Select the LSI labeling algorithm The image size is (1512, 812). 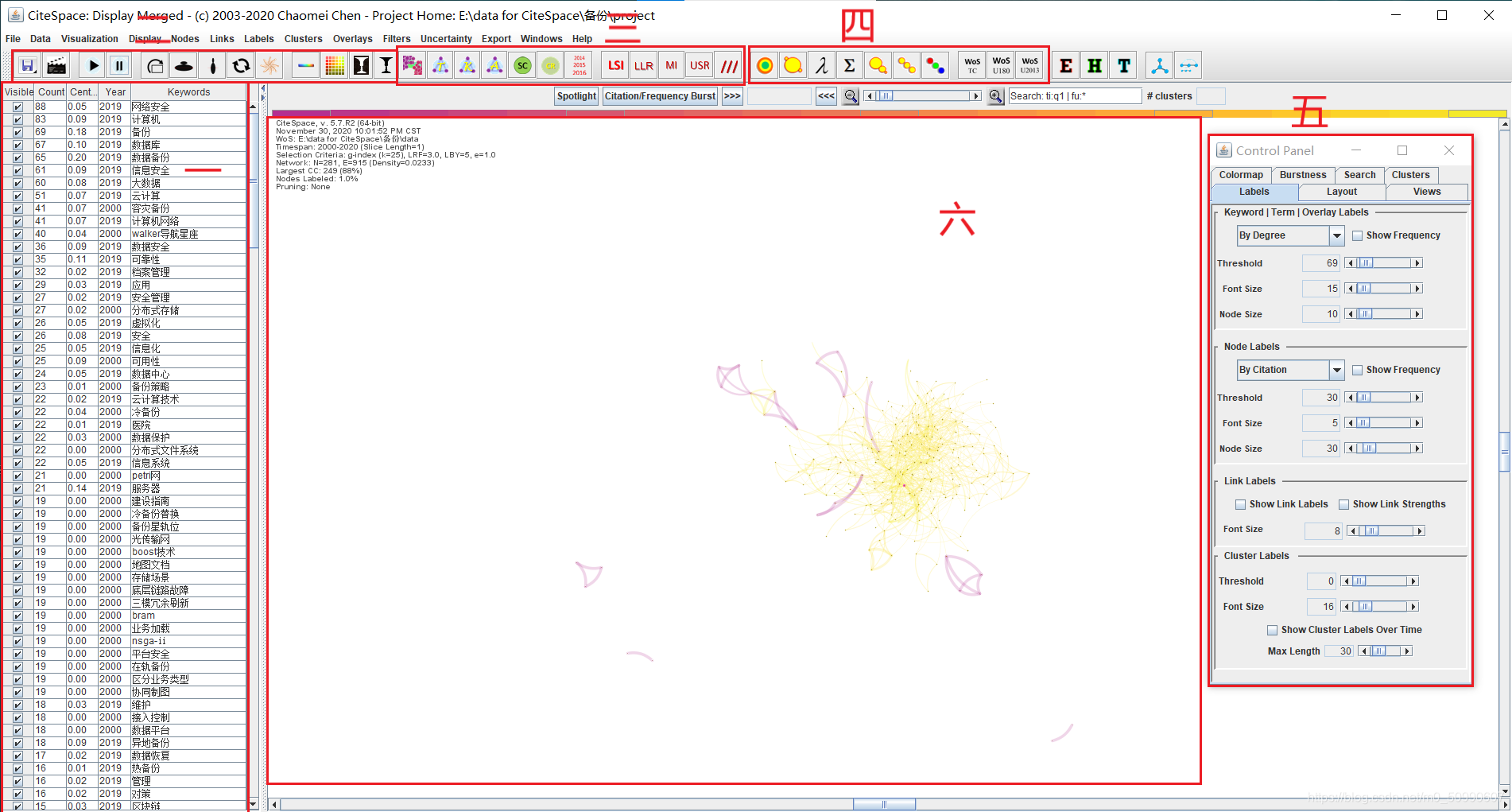[x=616, y=66]
